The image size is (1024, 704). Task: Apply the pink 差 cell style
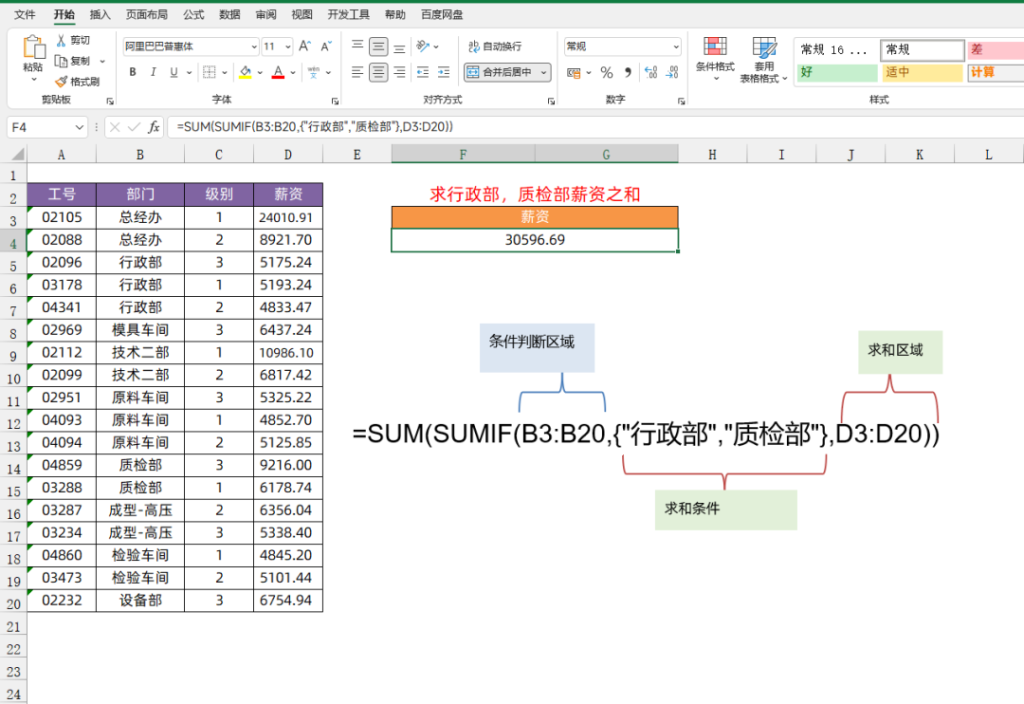[x=995, y=50]
